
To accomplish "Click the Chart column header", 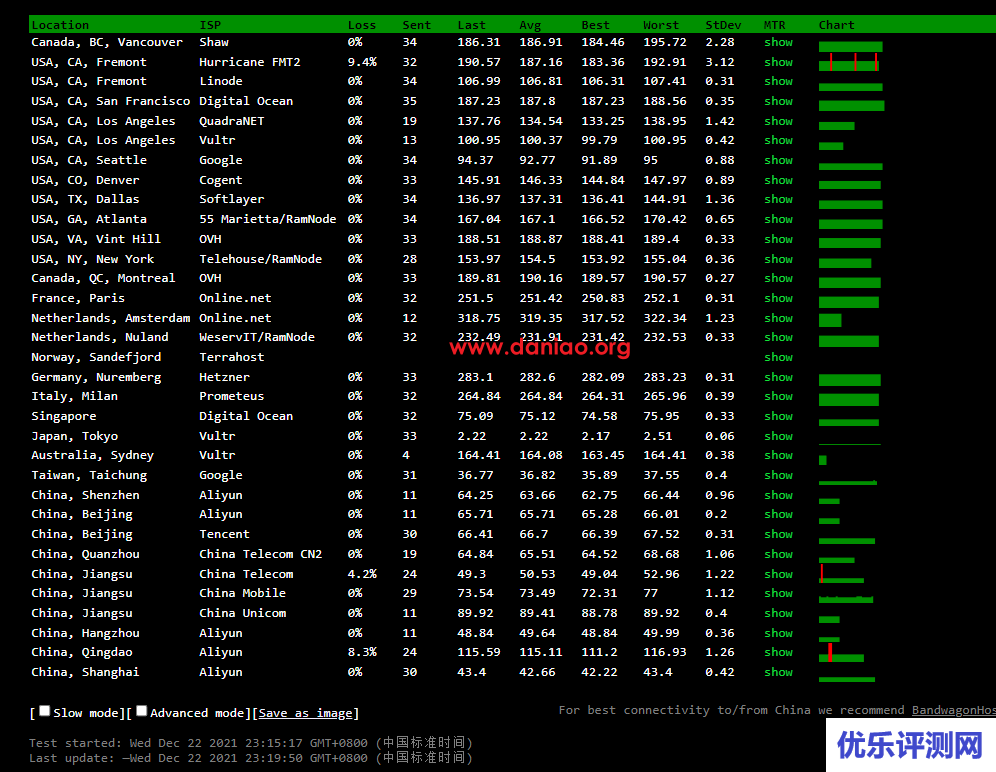I will click(x=837, y=25).
